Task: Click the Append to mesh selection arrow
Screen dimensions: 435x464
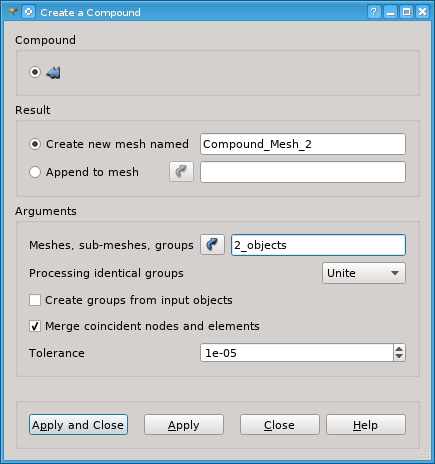Action: click(x=181, y=172)
